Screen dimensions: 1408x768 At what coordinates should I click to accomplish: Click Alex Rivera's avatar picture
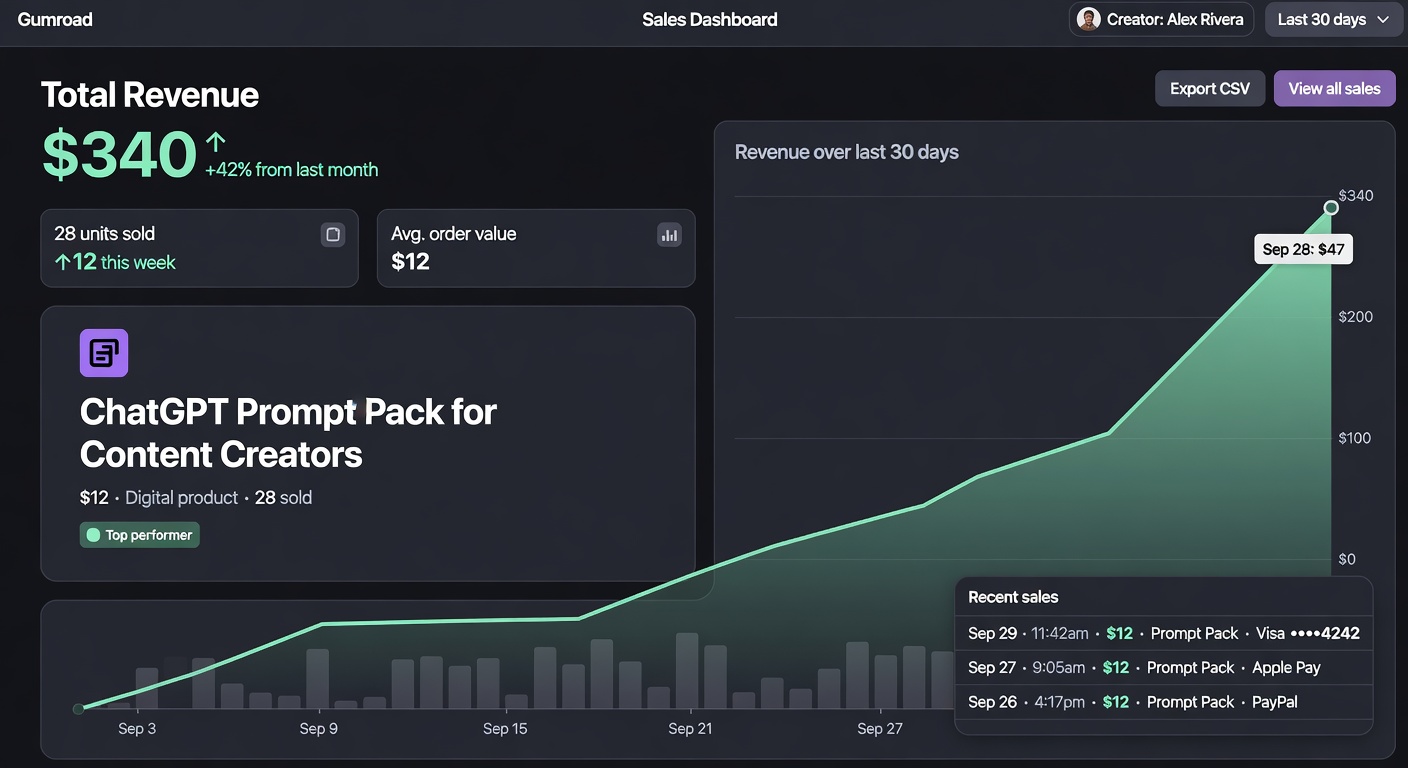point(1089,19)
